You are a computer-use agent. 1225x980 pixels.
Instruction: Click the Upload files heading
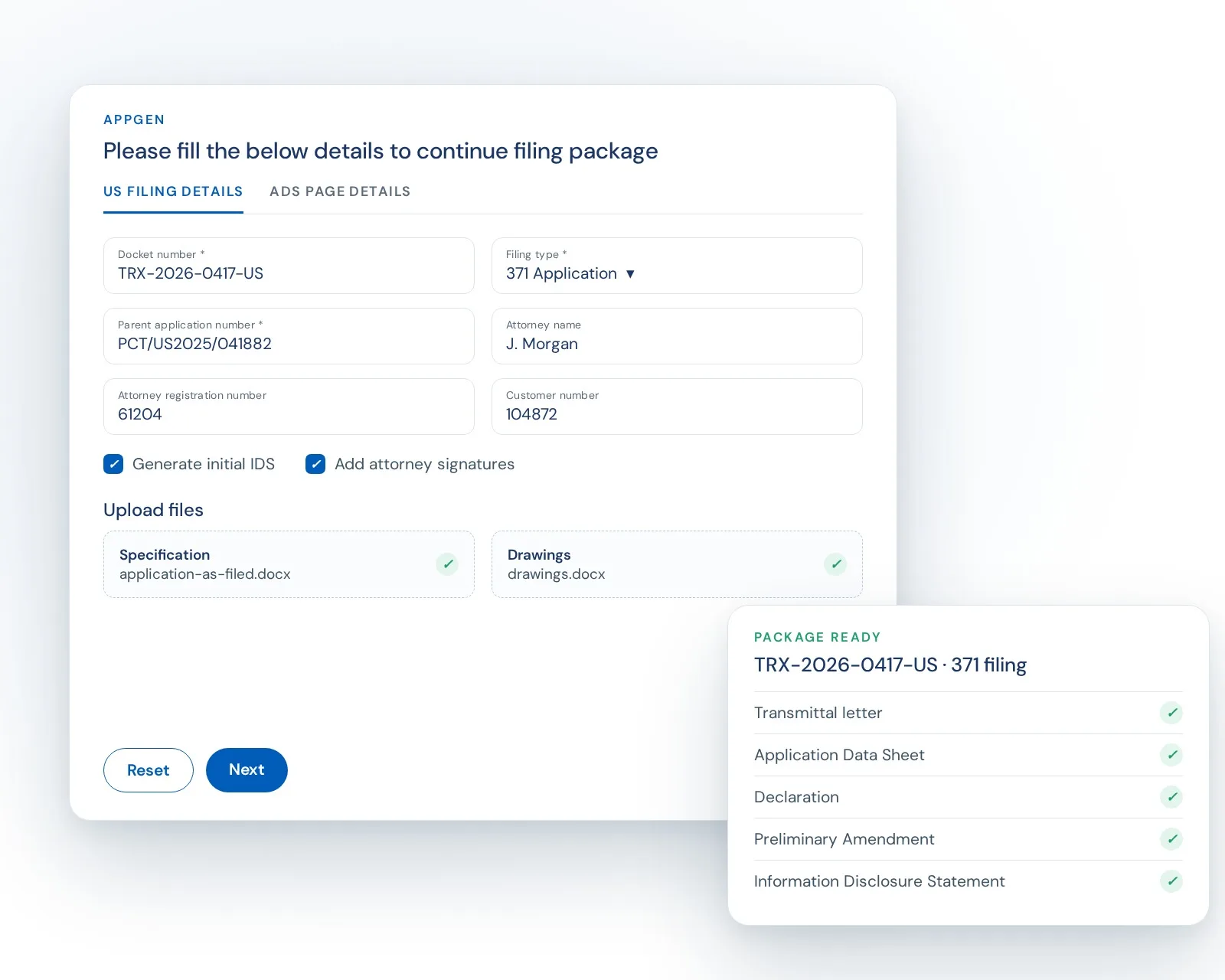153,510
